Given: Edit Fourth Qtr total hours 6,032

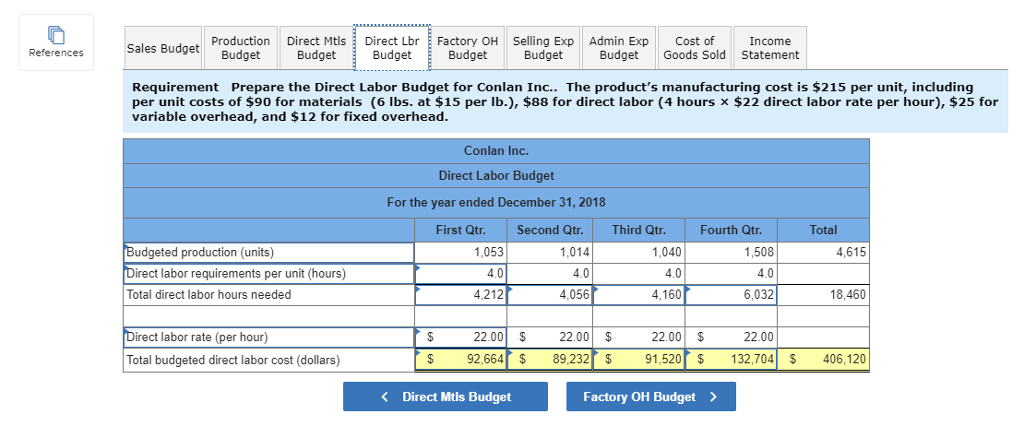Looking at the screenshot, I should [731, 295].
